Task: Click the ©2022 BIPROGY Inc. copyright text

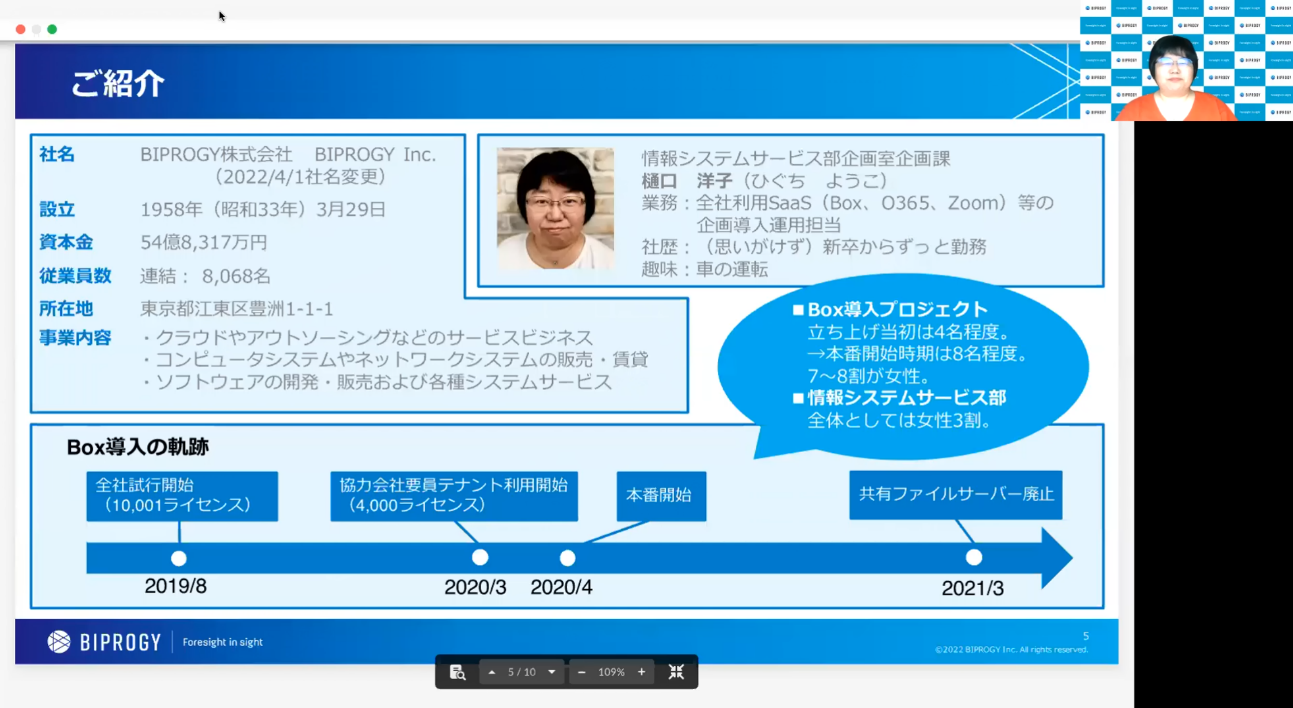Action: pyautogui.click(x=1012, y=650)
